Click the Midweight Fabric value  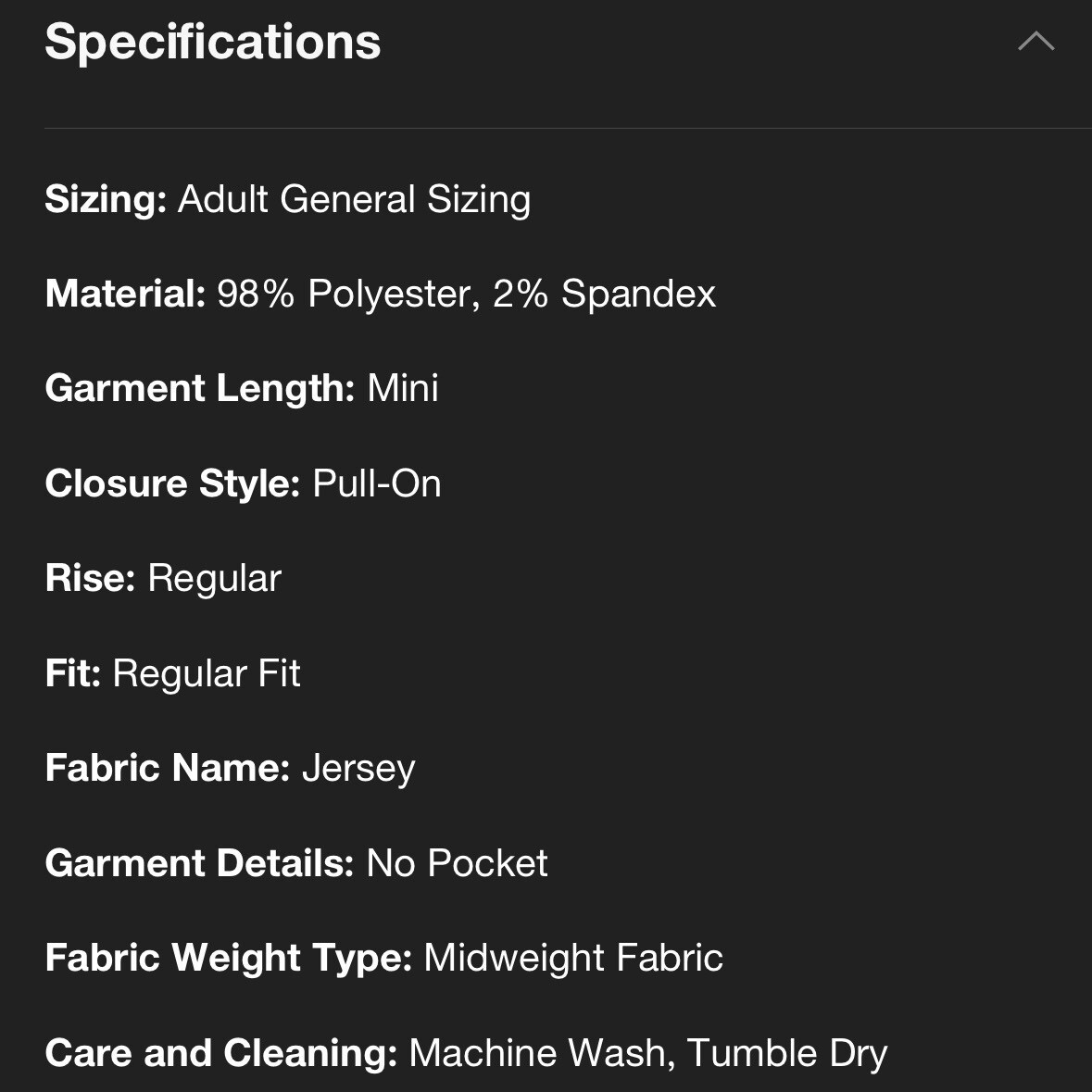click(x=573, y=958)
